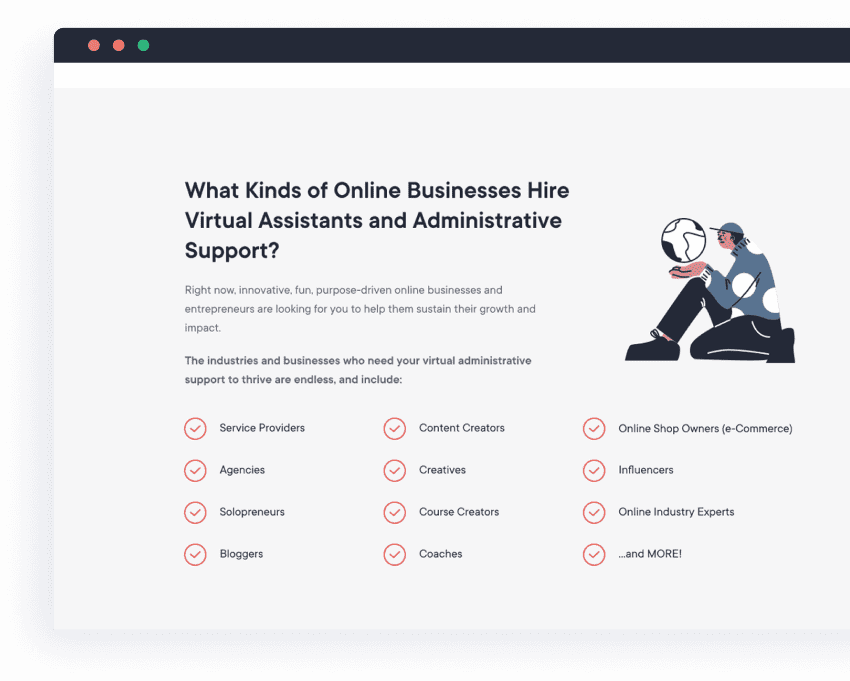Select the 'Course Creators' text
The width and height of the screenshot is (850, 681).
click(x=459, y=512)
